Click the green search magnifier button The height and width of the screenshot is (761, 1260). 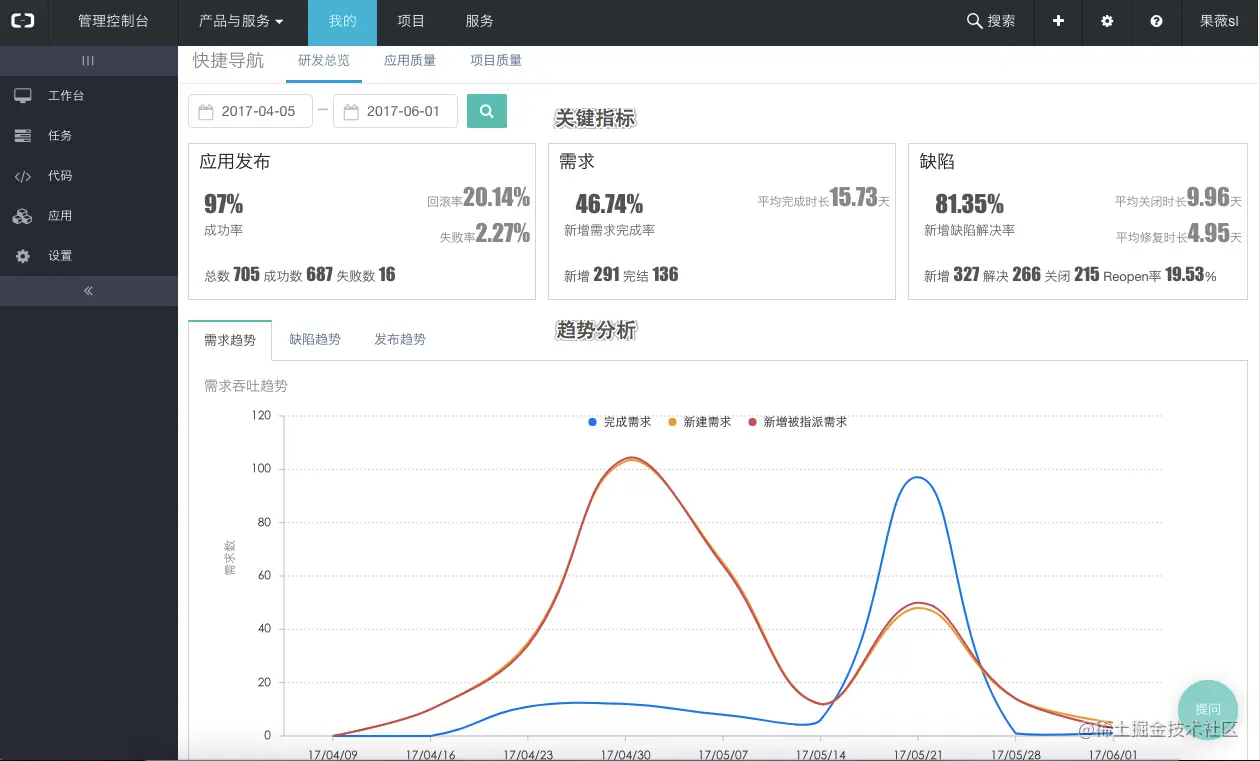pos(487,111)
